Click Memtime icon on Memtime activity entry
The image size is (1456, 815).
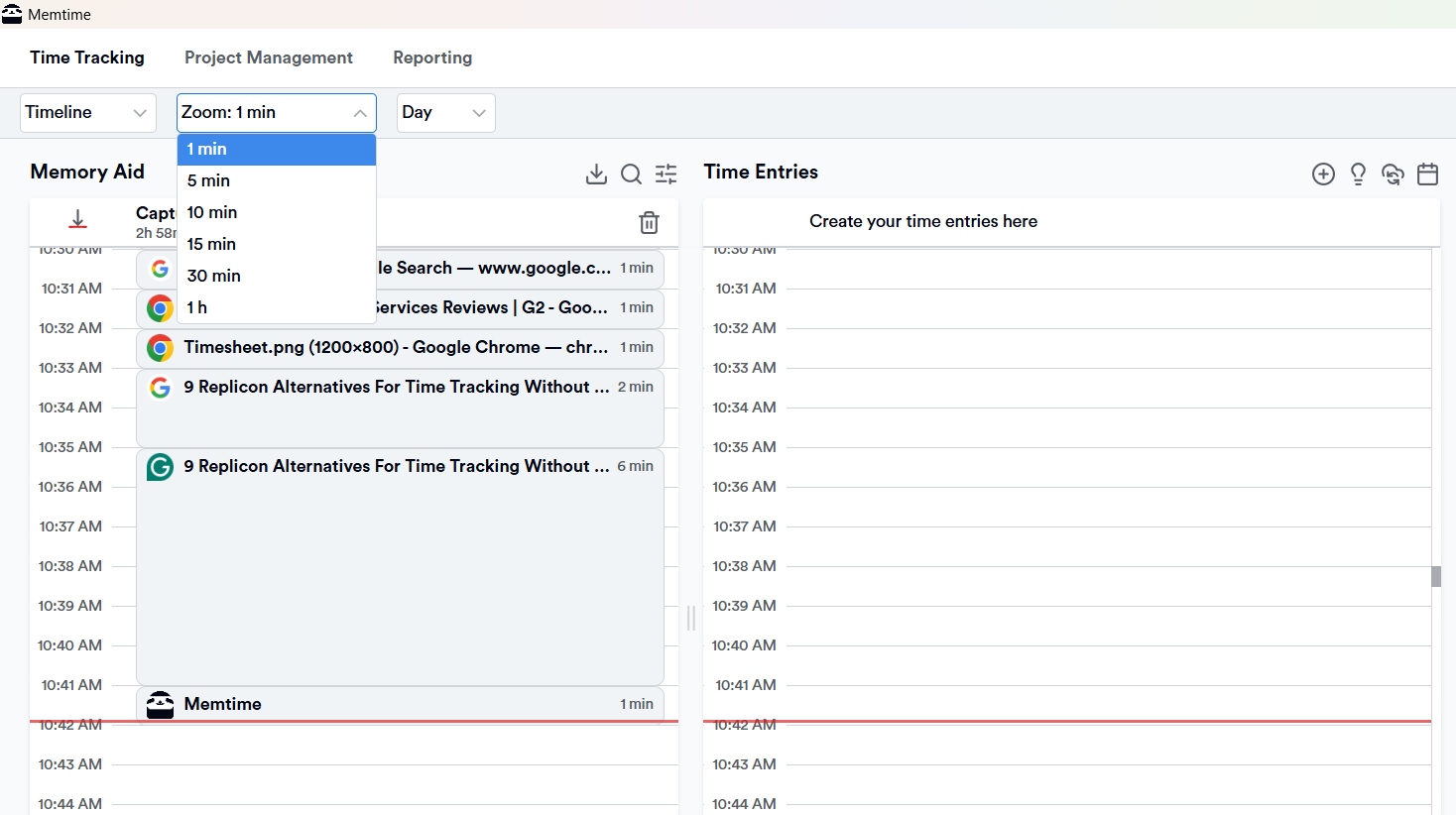coord(160,705)
